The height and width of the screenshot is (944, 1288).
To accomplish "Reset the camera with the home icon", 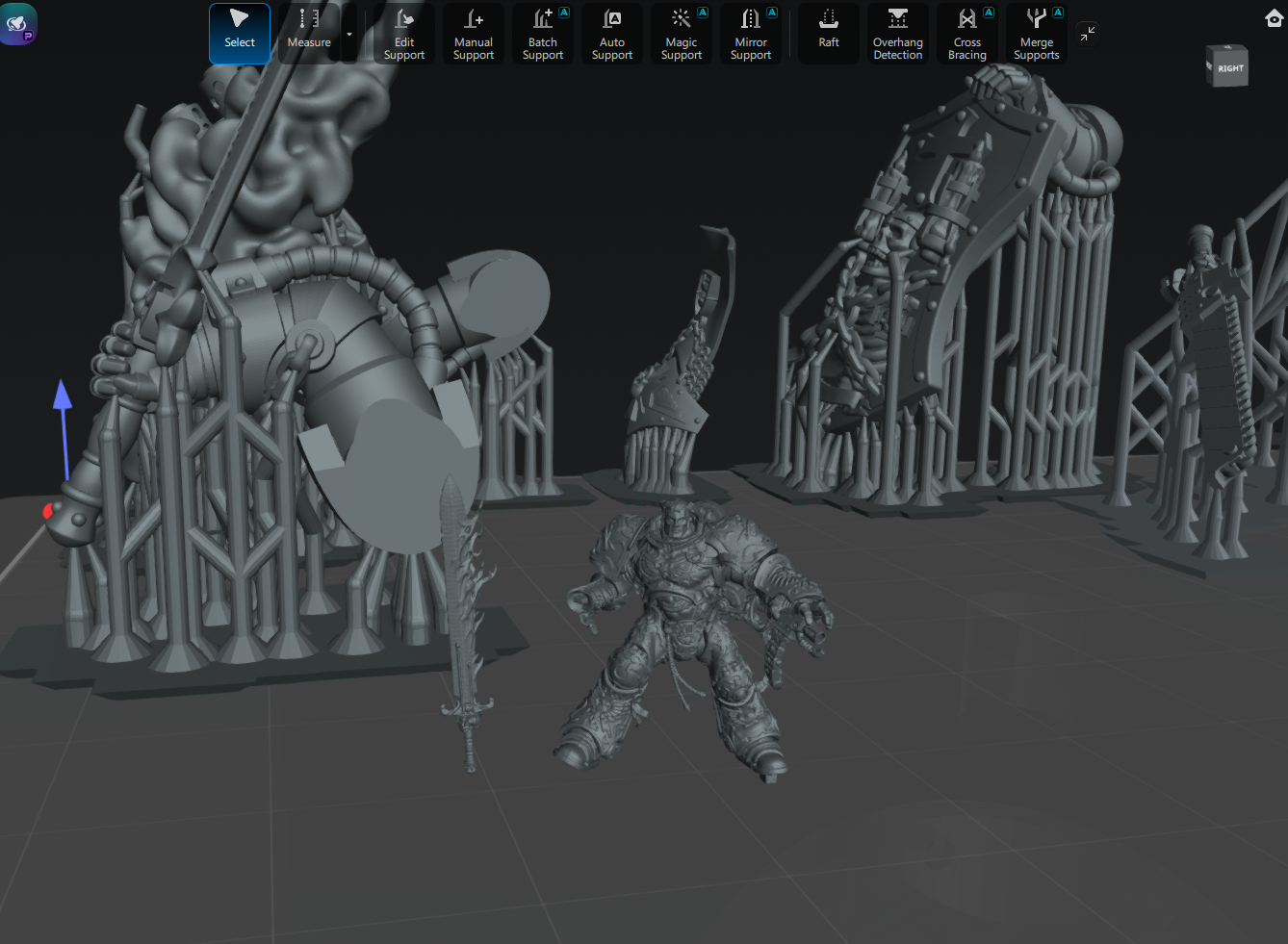I will coord(1274,18).
